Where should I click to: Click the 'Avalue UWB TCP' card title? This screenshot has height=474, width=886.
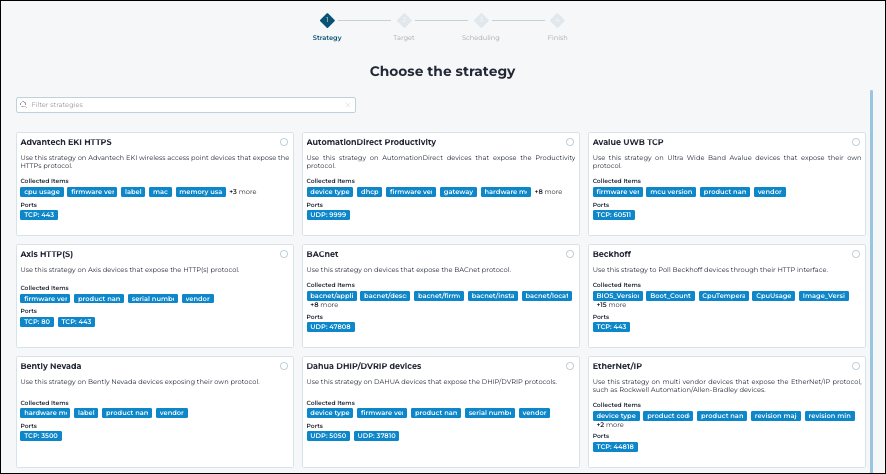pyautogui.click(x=628, y=142)
